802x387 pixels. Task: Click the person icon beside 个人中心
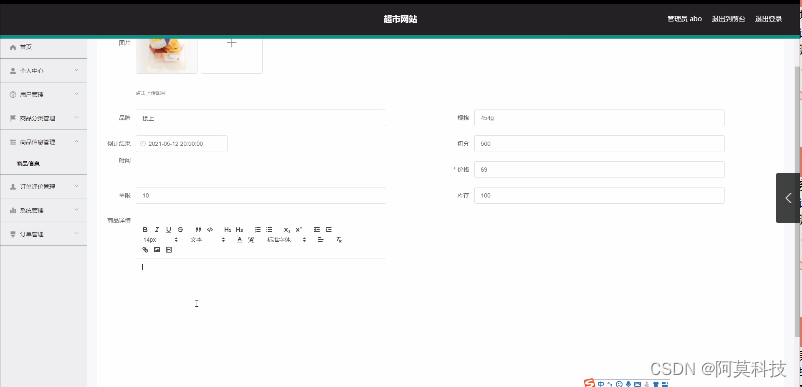(13, 71)
